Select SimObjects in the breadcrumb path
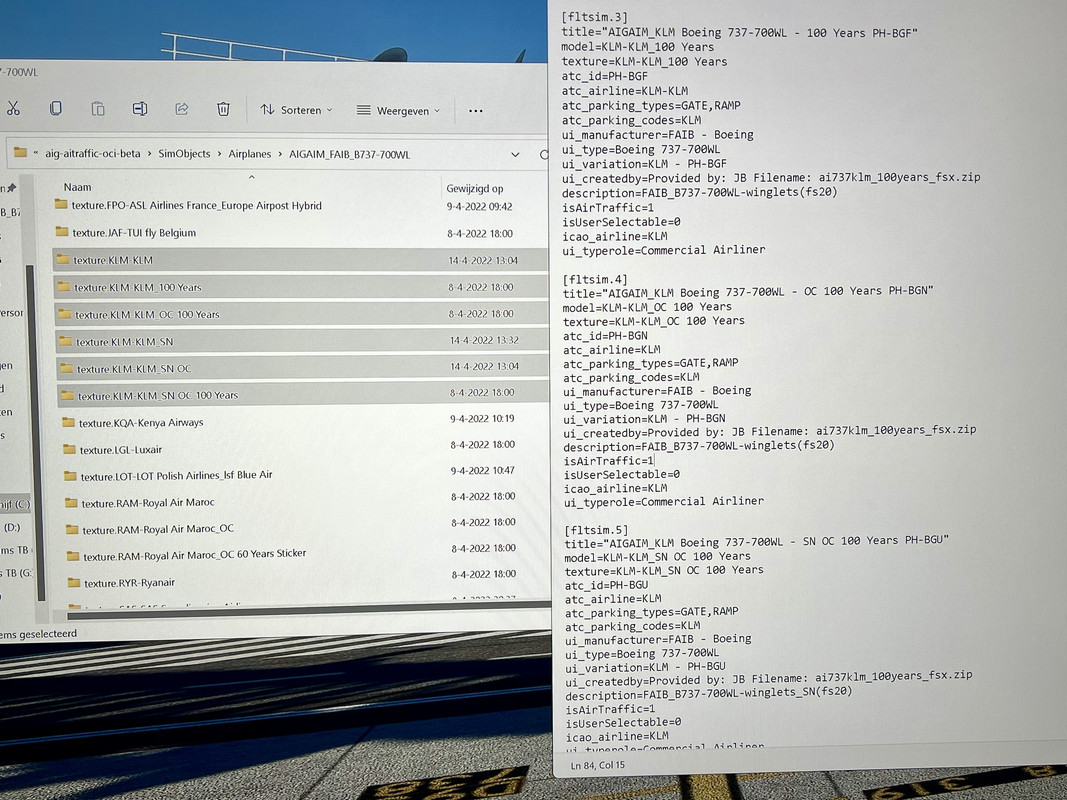 pos(184,154)
